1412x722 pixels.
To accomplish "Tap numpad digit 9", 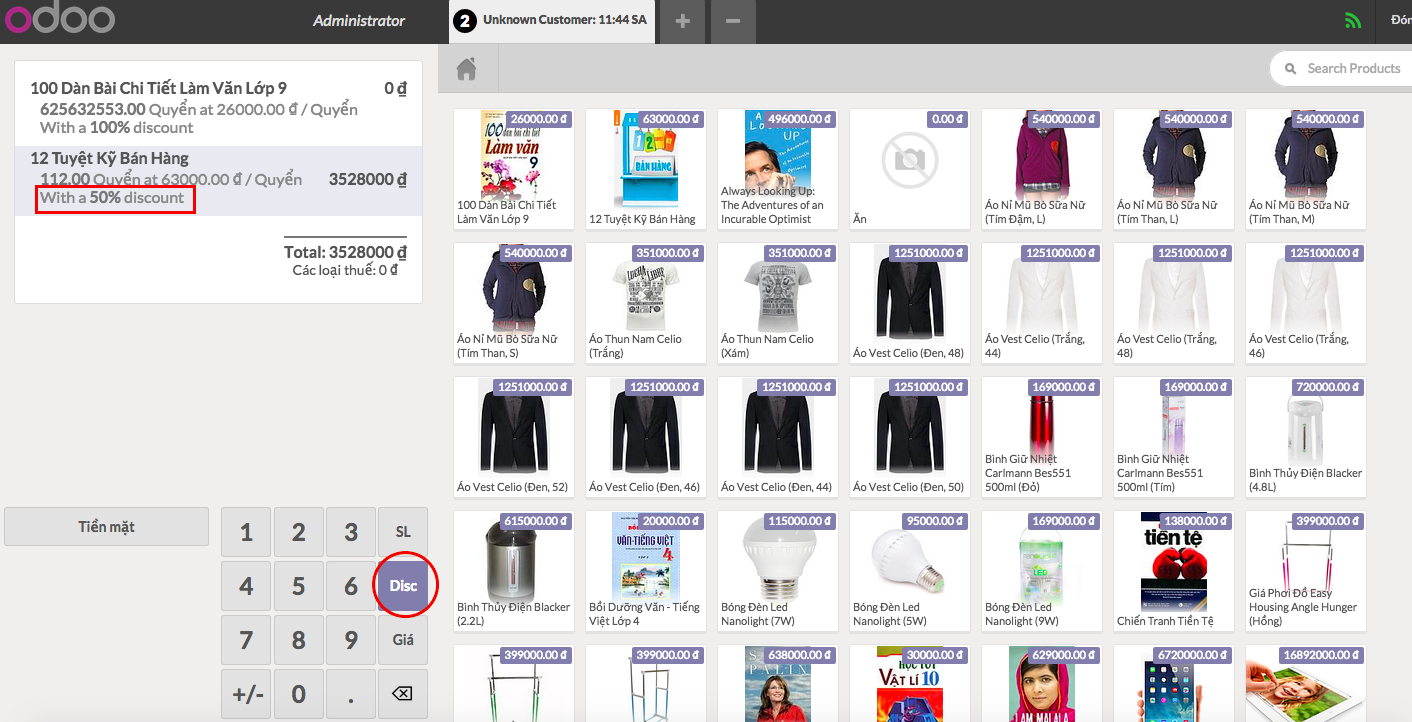I will 351,640.
